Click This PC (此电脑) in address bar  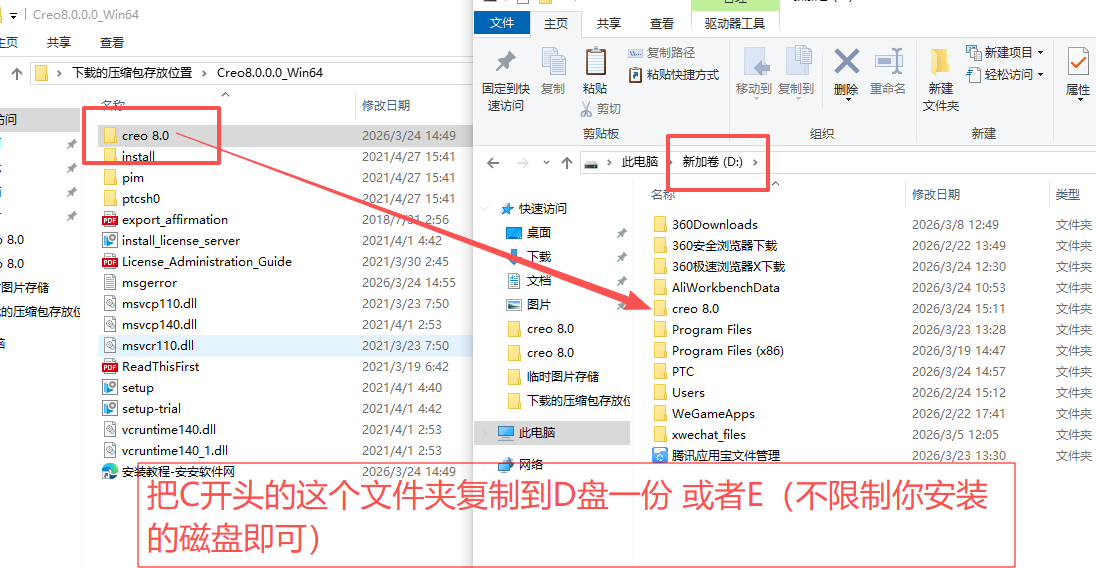(x=640, y=162)
